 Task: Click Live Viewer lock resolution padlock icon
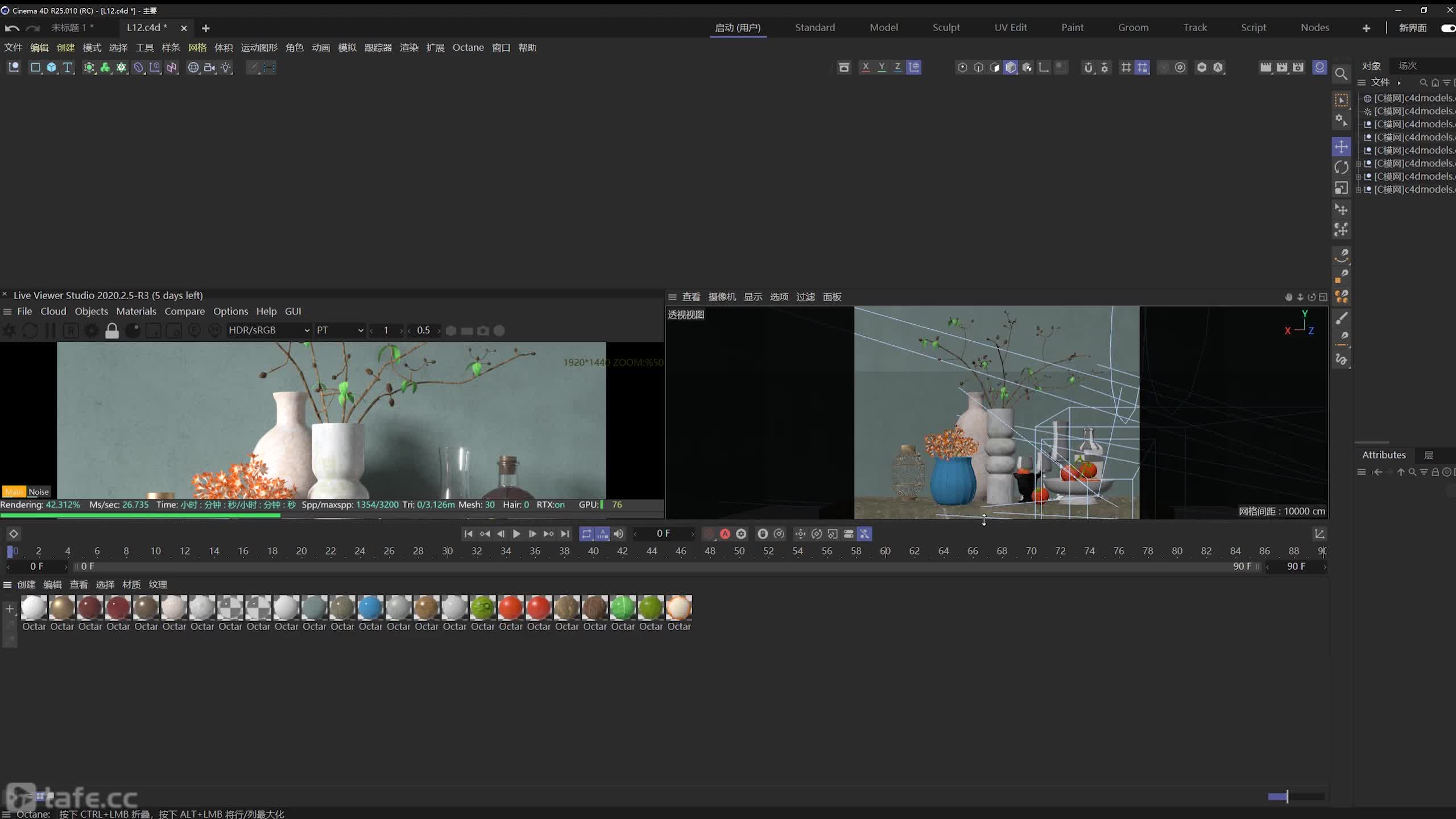[x=112, y=330]
